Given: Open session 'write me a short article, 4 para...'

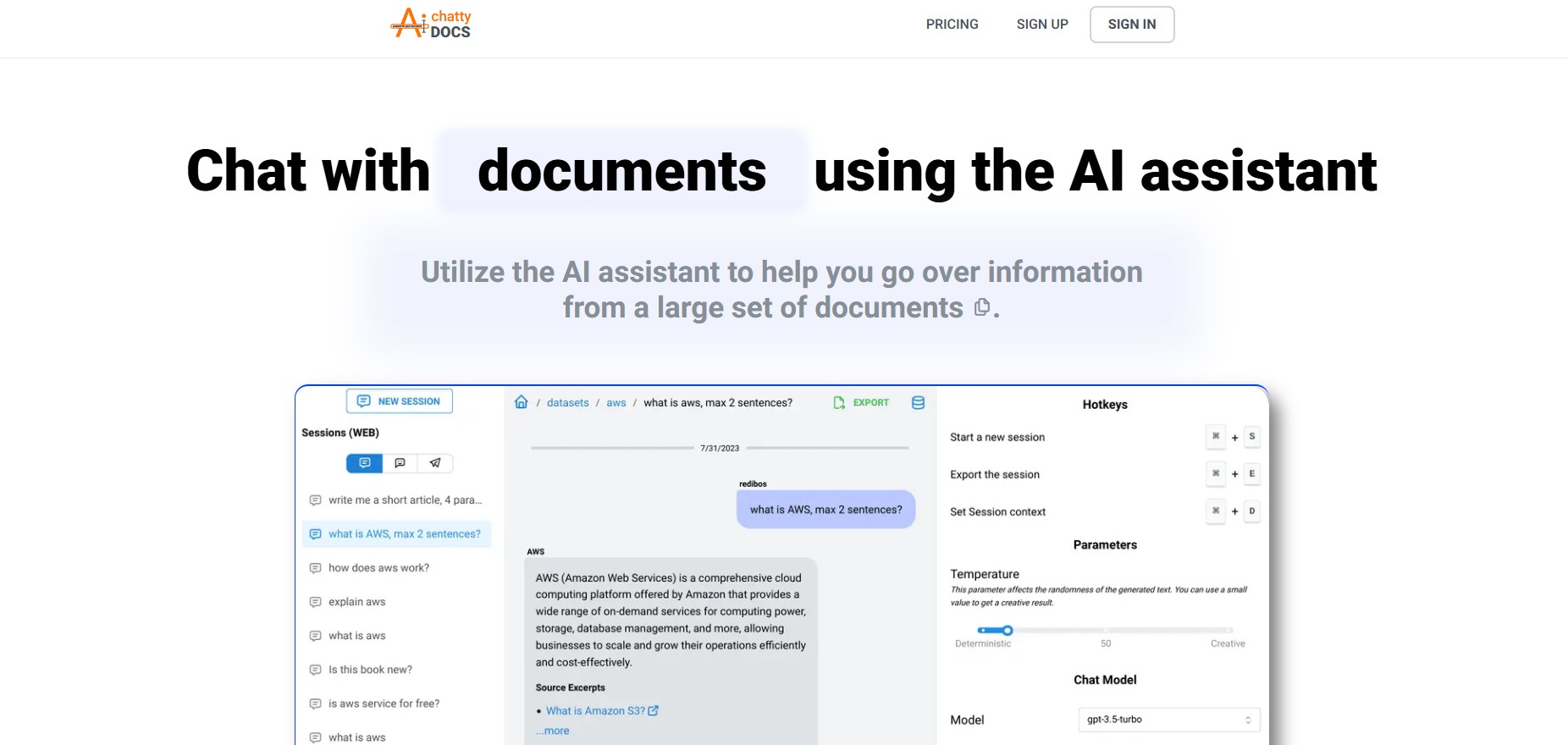Looking at the screenshot, I should [x=397, y=500].
